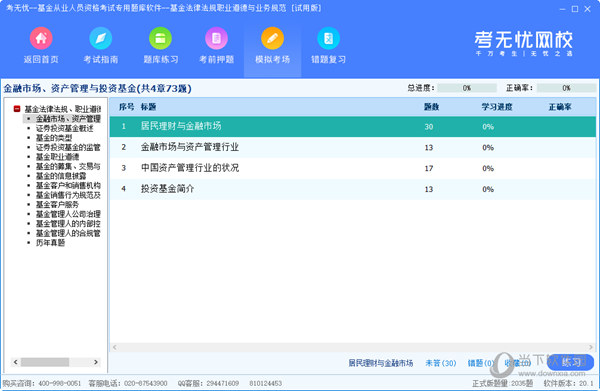Screen dimensions: 600x391
Task: Select tree item 基金客户服务
Action: coord(57,205)
